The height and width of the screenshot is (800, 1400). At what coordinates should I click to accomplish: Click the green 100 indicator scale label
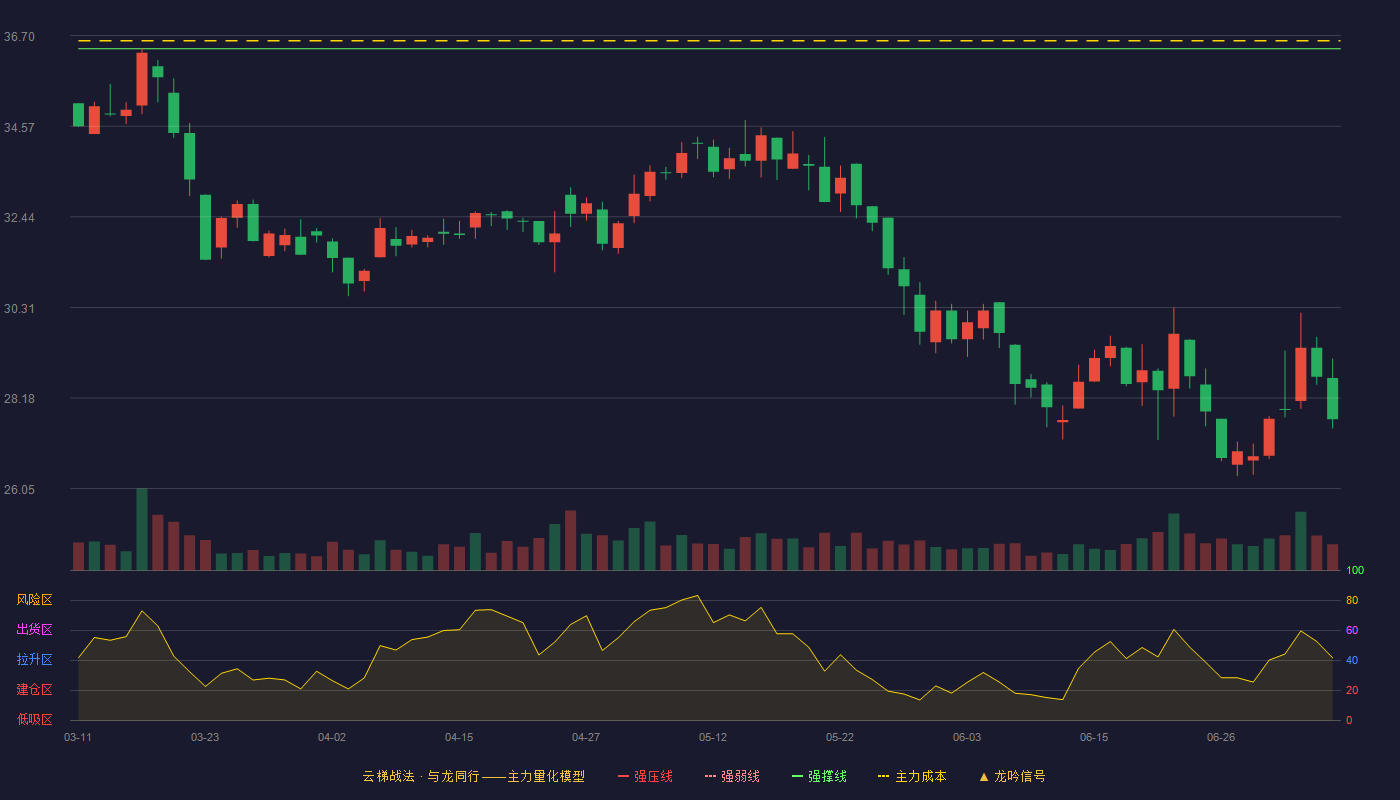click(1355, 571)
